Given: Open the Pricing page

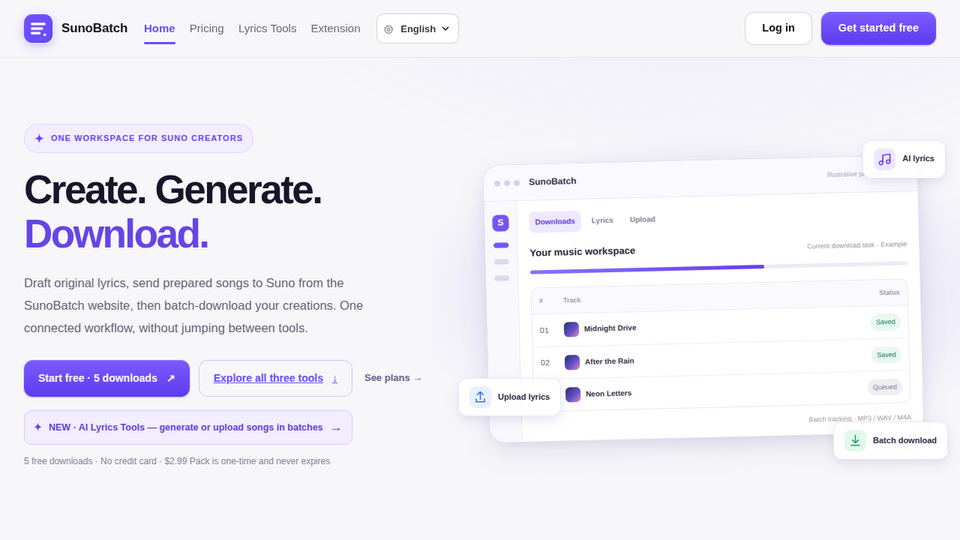Looking at the screenshot, I should click(x=206, y=29).
